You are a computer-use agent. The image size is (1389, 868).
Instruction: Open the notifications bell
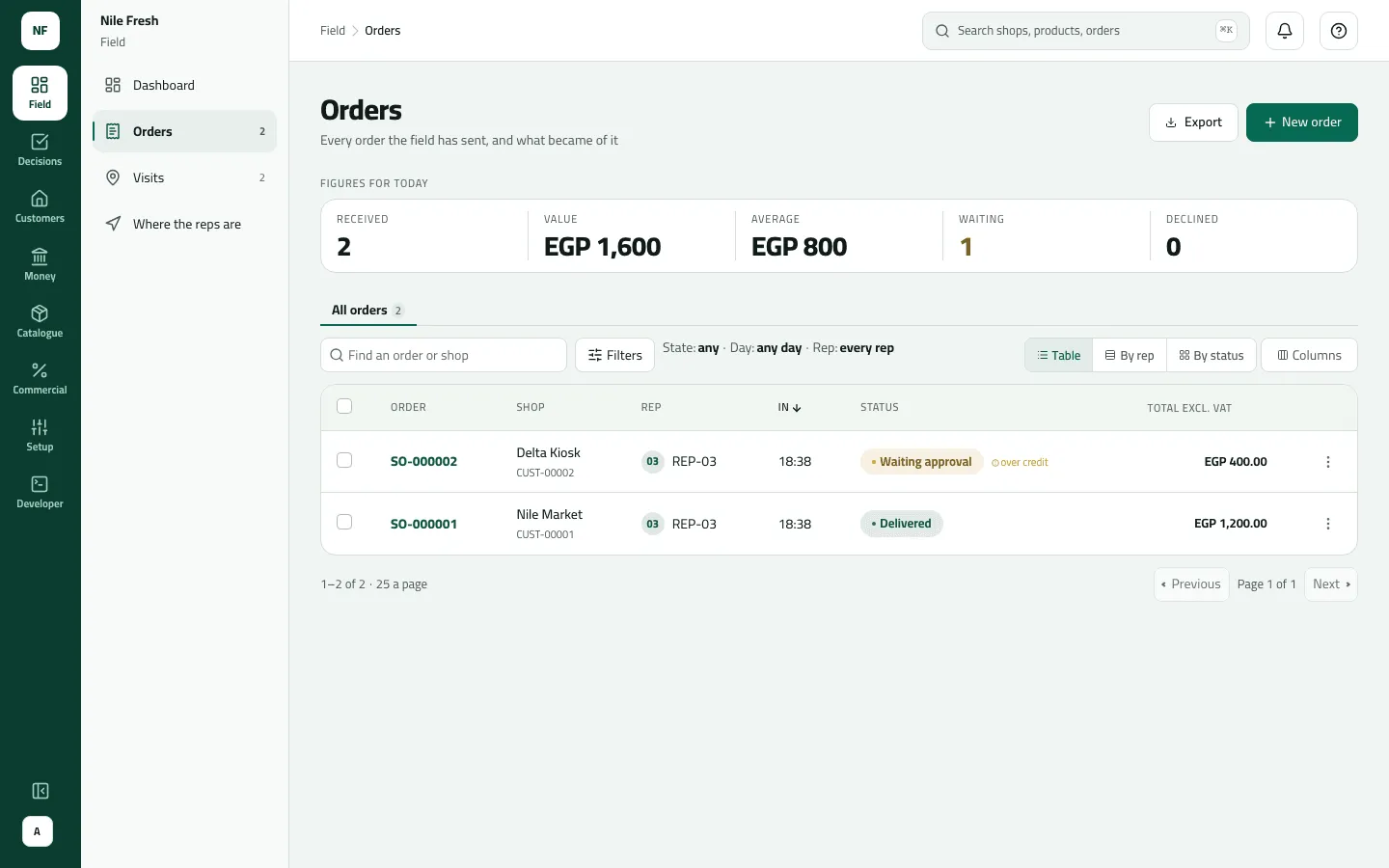pyautogui.click(x=1285, y=31)
